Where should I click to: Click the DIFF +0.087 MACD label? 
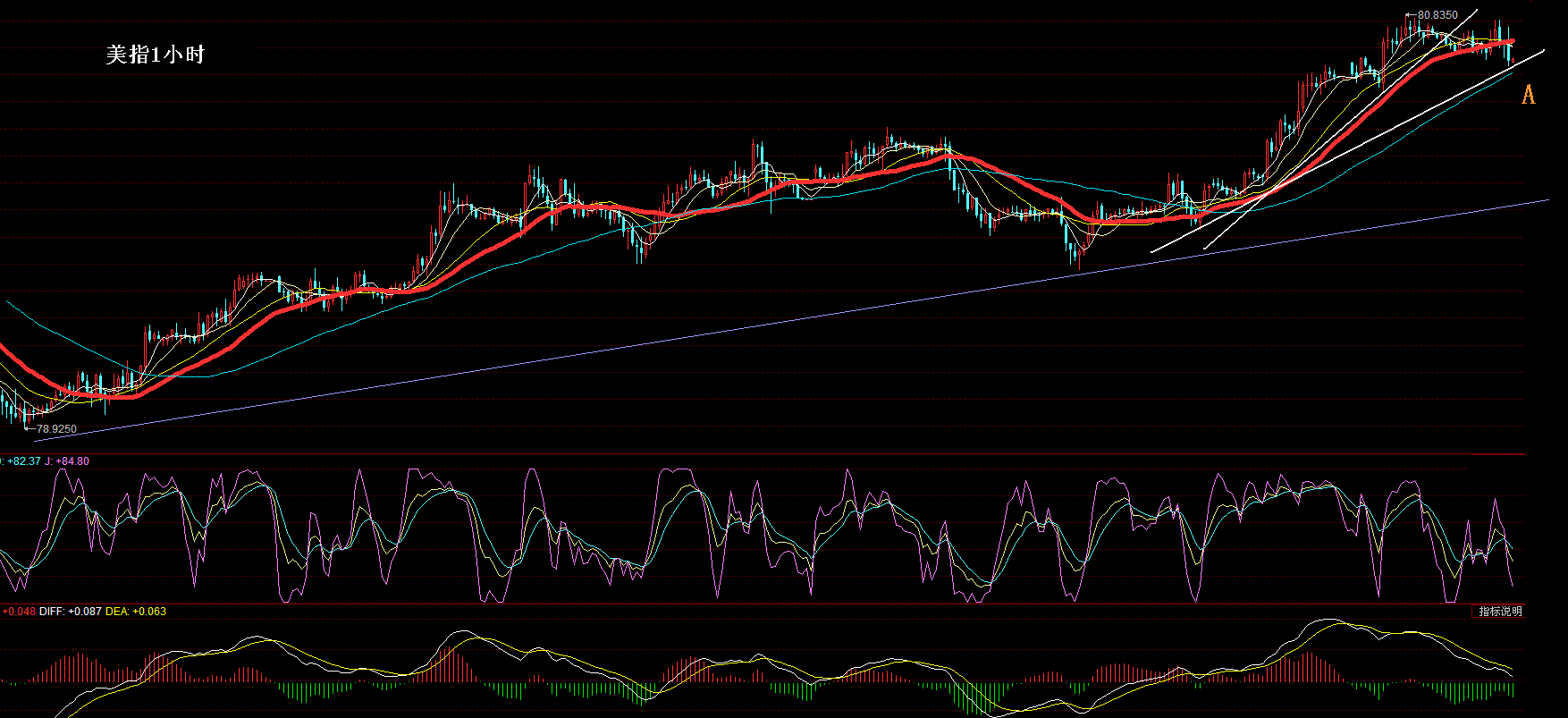[x=71, y=612]
